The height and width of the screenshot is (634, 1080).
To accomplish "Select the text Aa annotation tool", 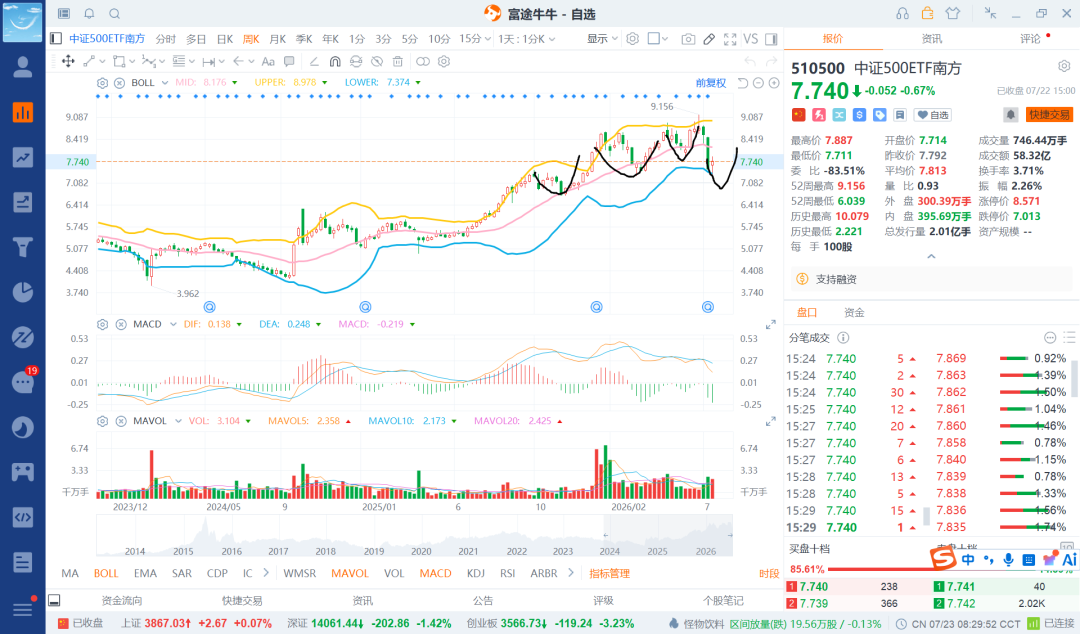I will (x=268, y=61).
